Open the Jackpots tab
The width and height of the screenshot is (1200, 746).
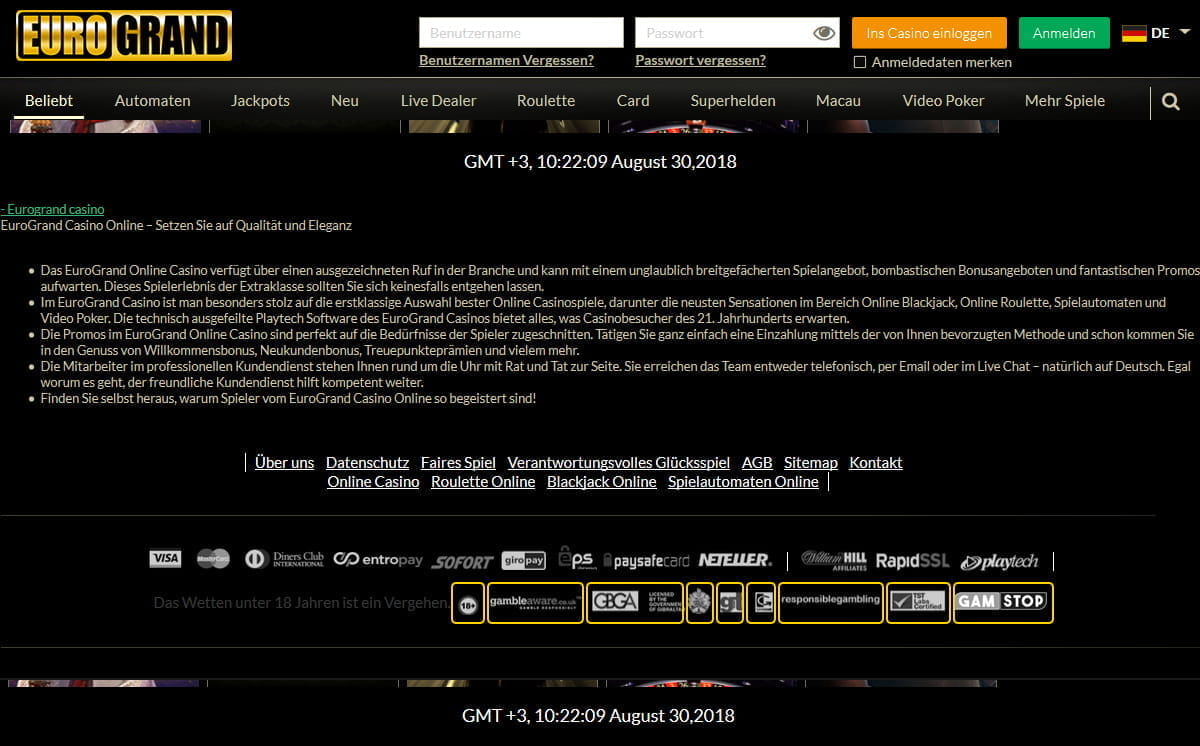point(260,100)
